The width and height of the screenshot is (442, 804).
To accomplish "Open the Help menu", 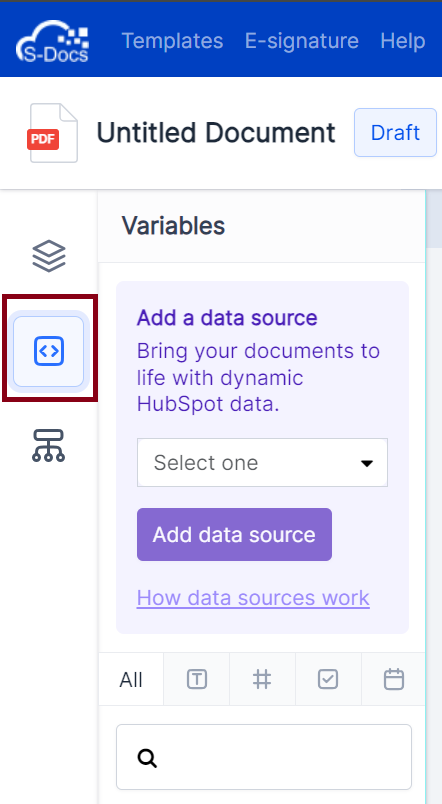I will tap(403, 41).
